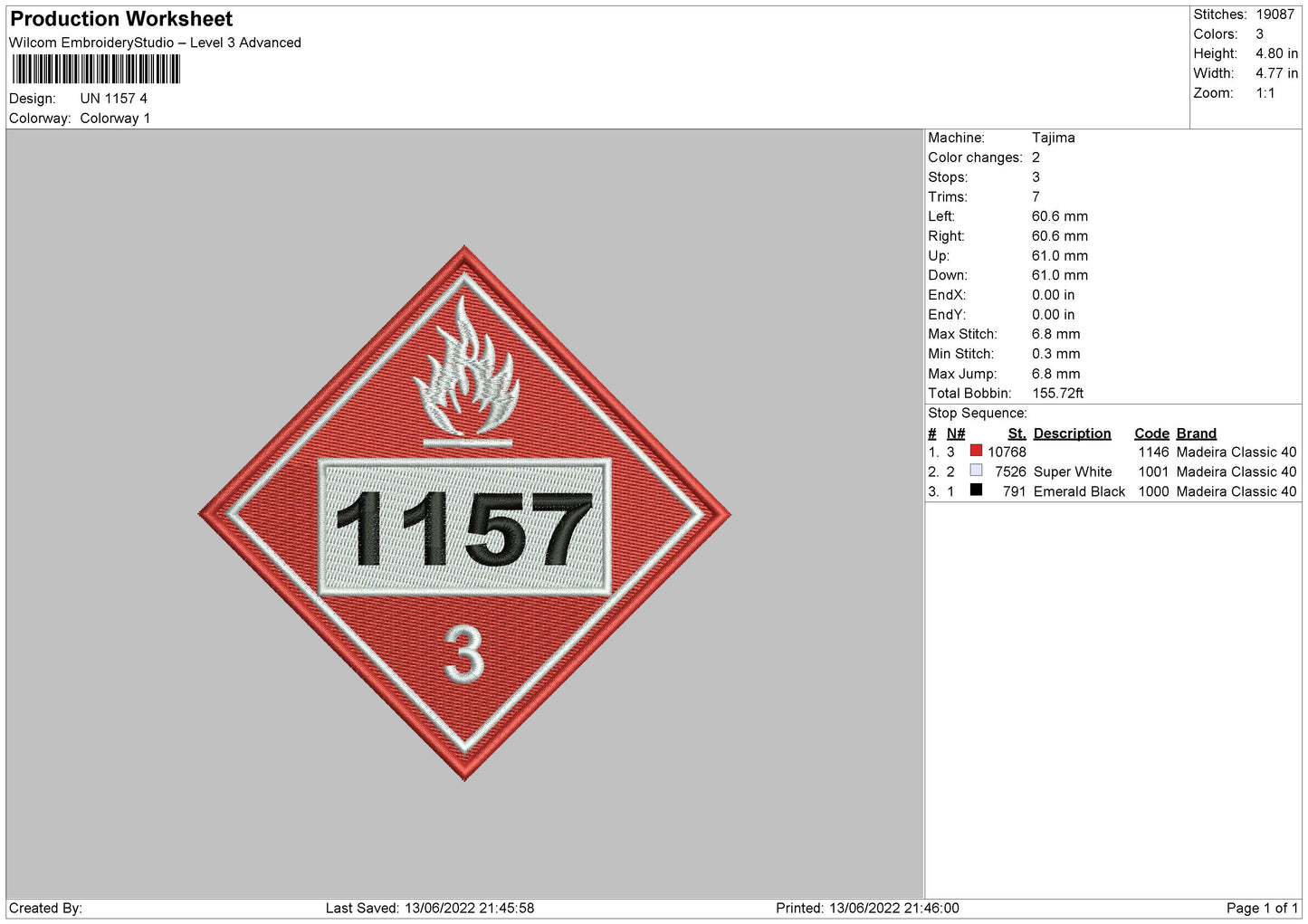Click the Stops value 3
Screen dimensions: 1308x924
(1036, 177)
